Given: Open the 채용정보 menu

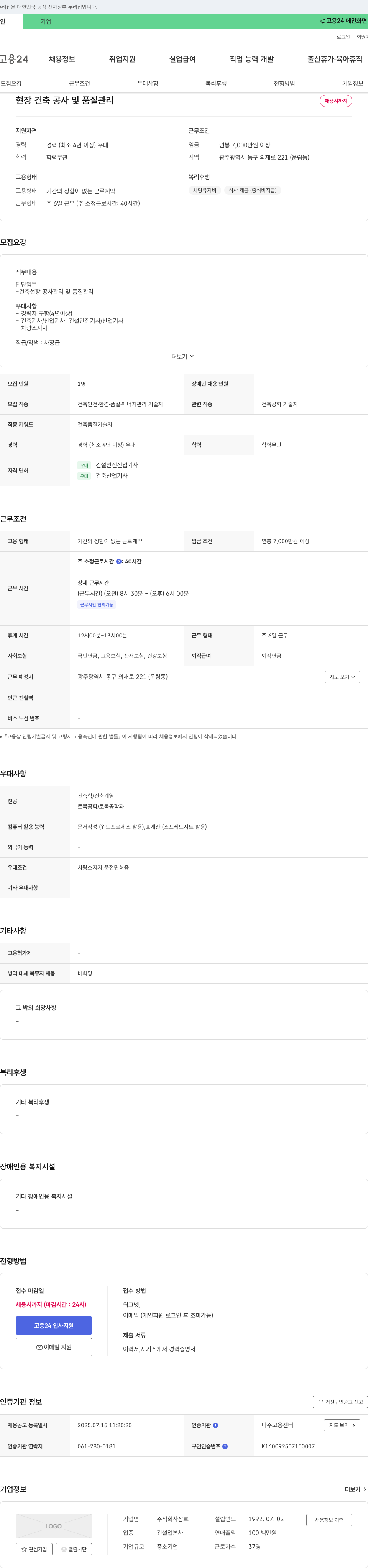Looking at the screenshot, I should [62, 59].
